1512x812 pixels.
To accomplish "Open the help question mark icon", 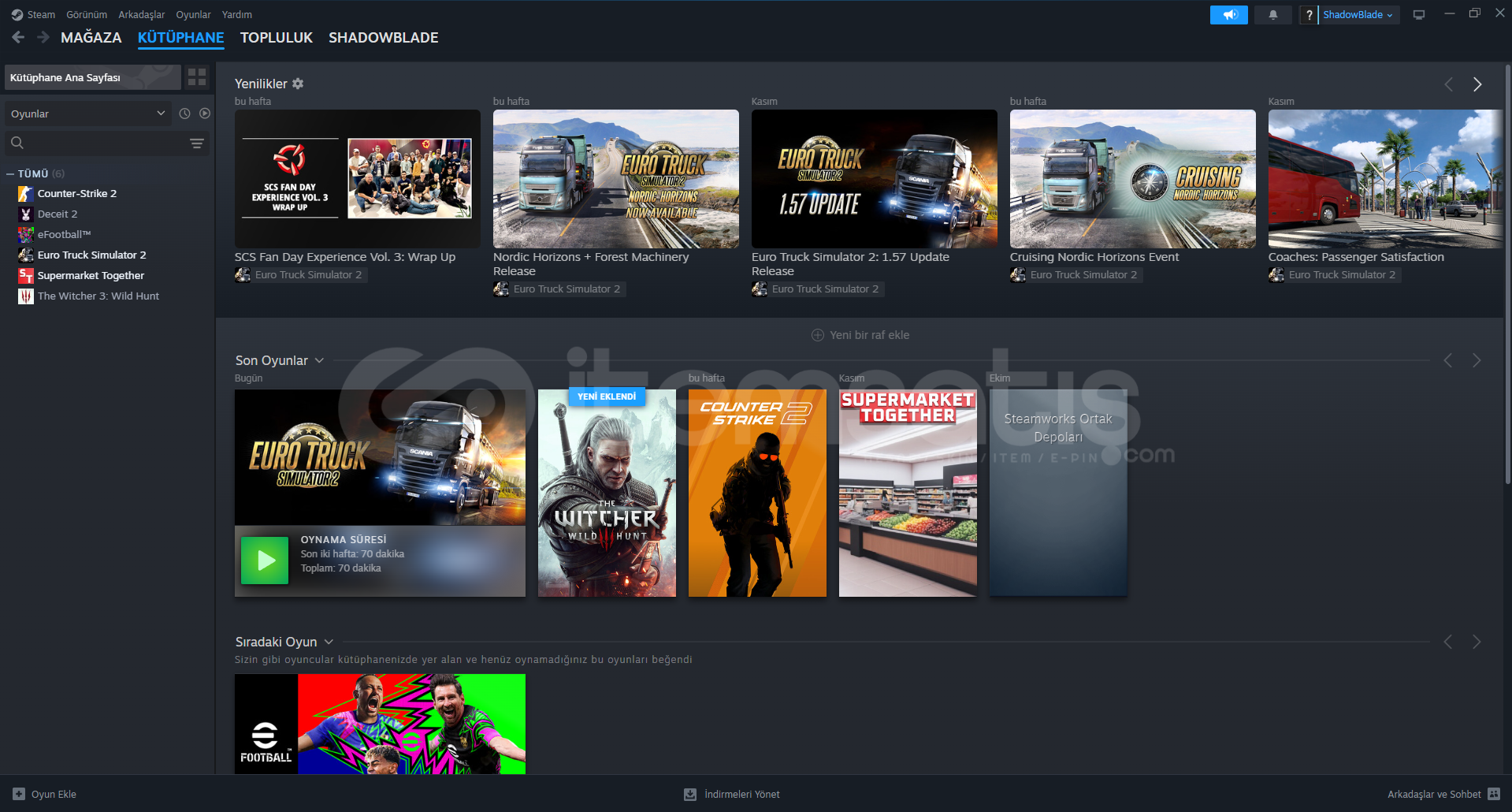I will coord(1309,15).
